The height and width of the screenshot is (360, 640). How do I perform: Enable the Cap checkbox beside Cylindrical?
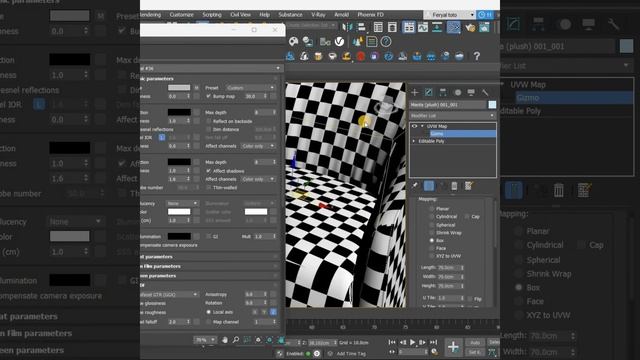coord(467,216)
